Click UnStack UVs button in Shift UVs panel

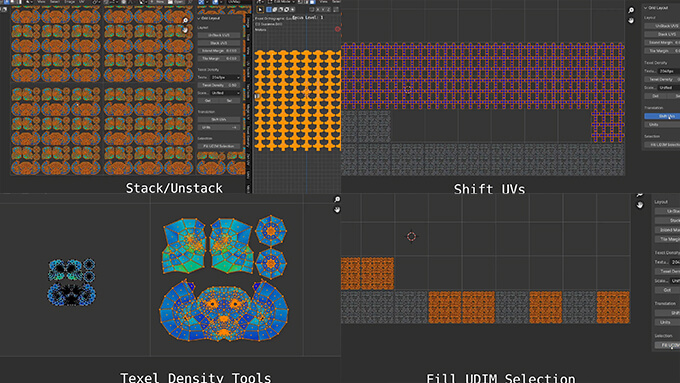pos(662,26)
